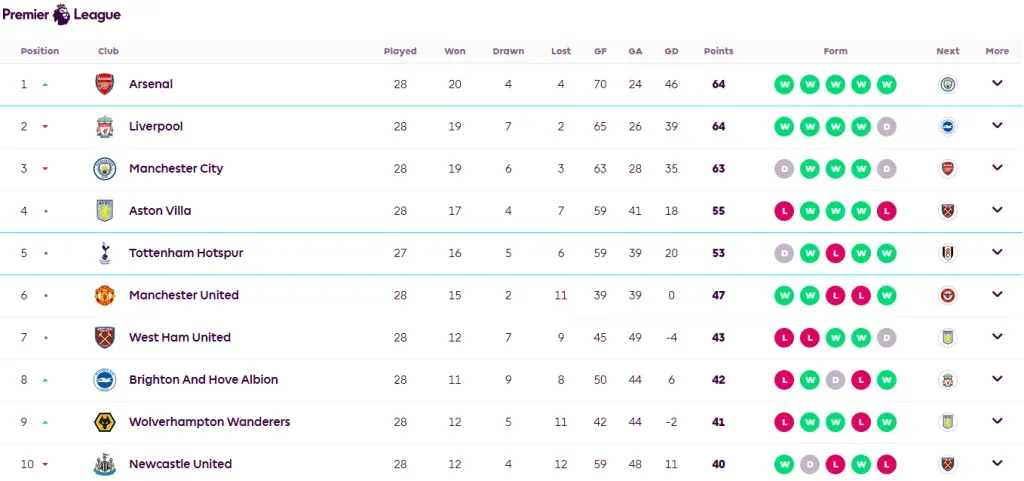Expand more details for West Ham United
The image size is (1024, 481).
[x=997, y=336]
